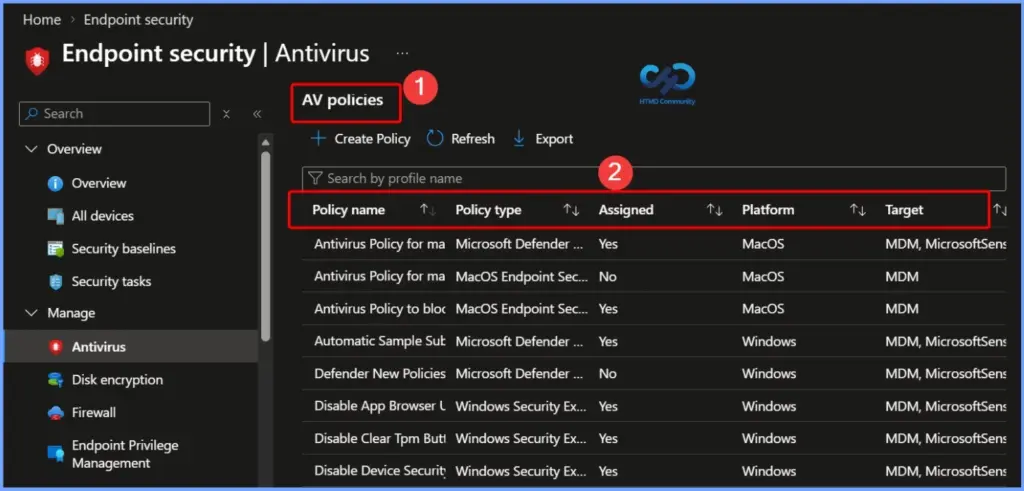
Task: Focus the sidebar Search field
Action: point(115,114)
